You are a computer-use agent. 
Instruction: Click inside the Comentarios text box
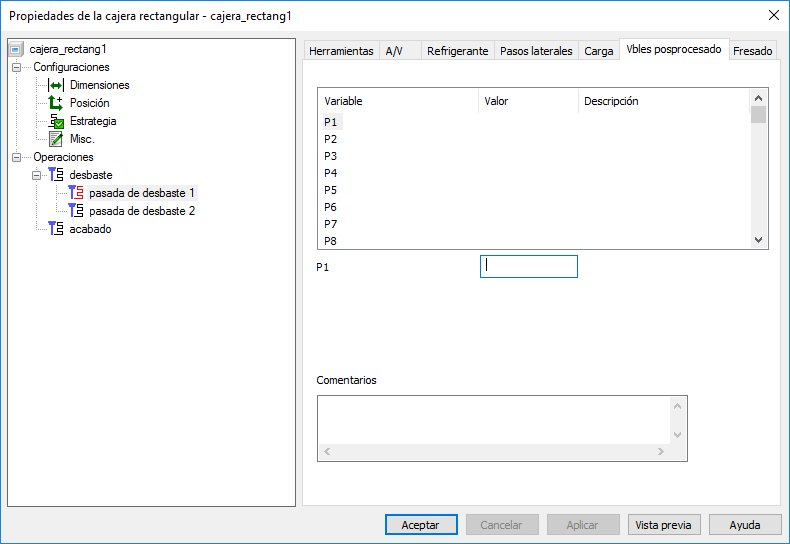point(494,420)
